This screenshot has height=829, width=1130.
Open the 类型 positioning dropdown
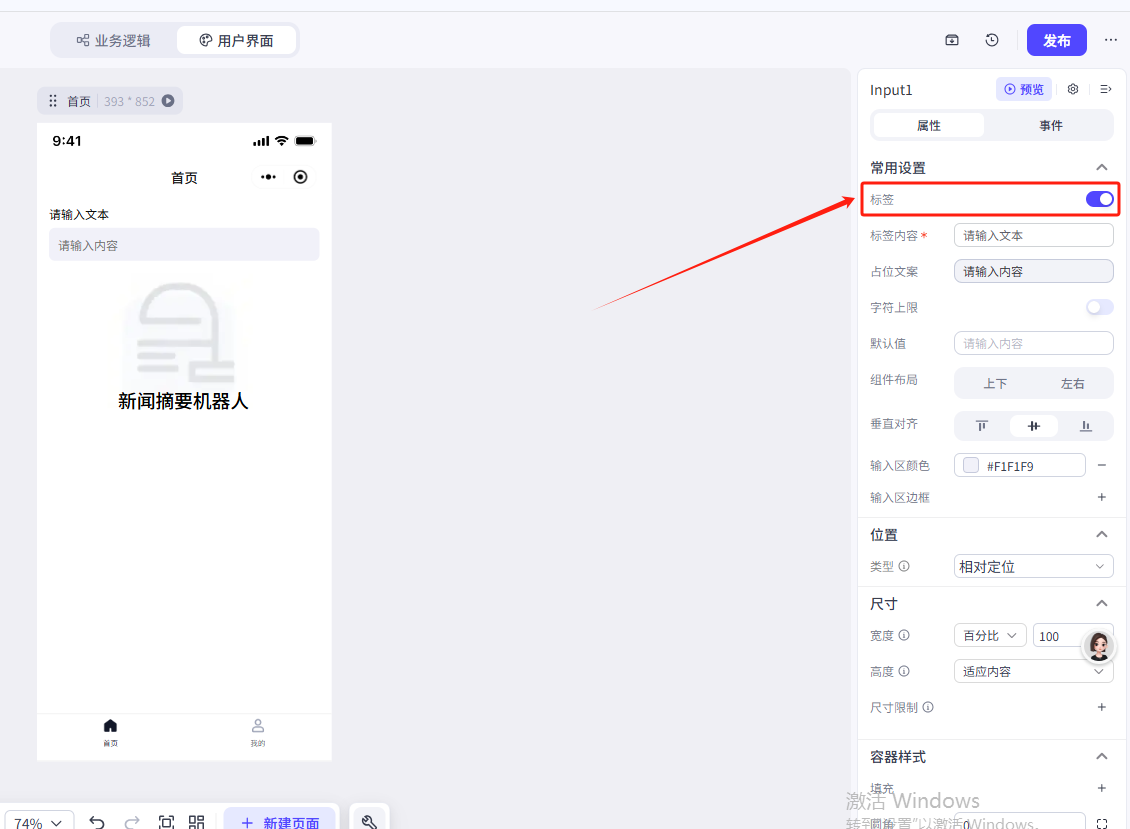[x=1033, y=567]
